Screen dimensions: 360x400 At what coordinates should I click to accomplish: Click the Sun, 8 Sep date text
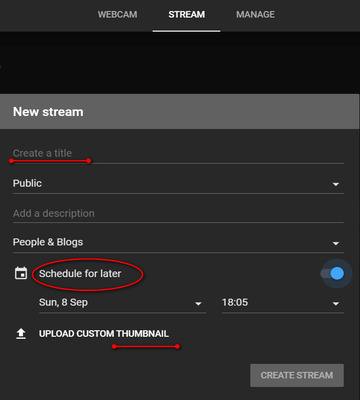tap(63, 303)
